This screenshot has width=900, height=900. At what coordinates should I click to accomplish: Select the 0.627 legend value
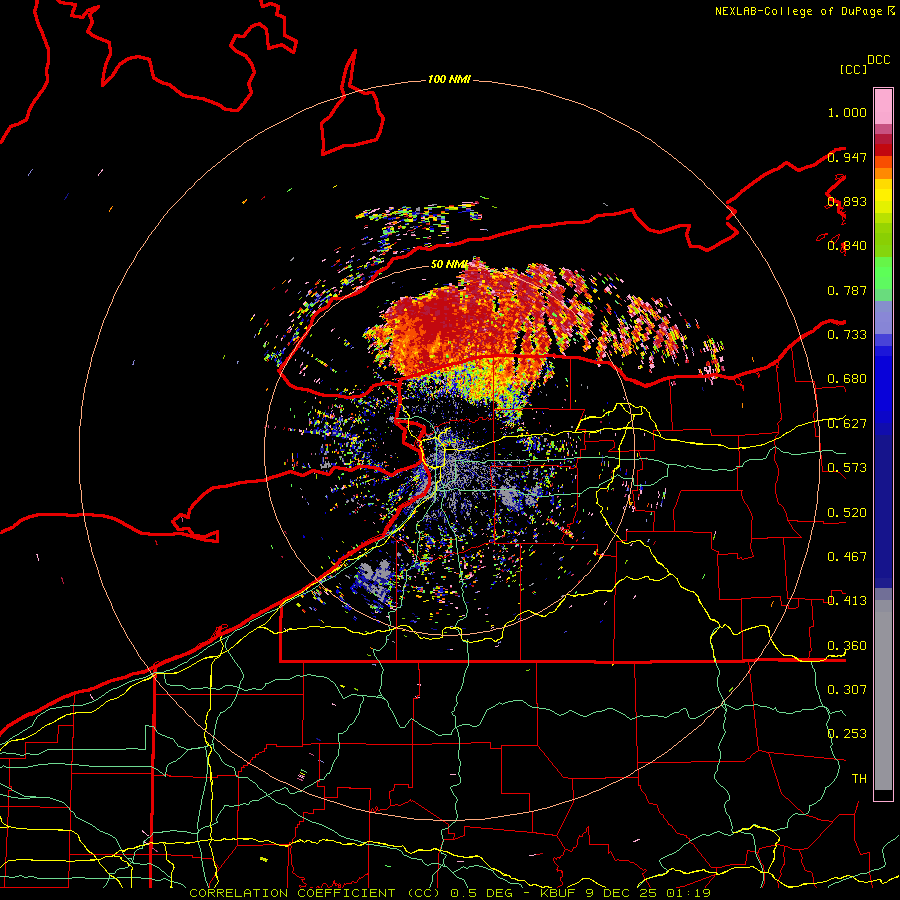coord(847,424)
